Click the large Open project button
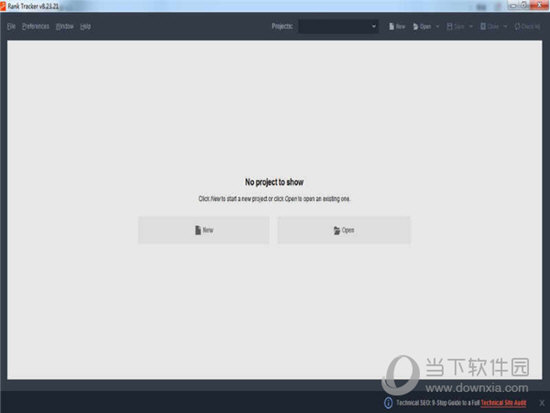Screen dimensions: 550x413 (344, 230)
